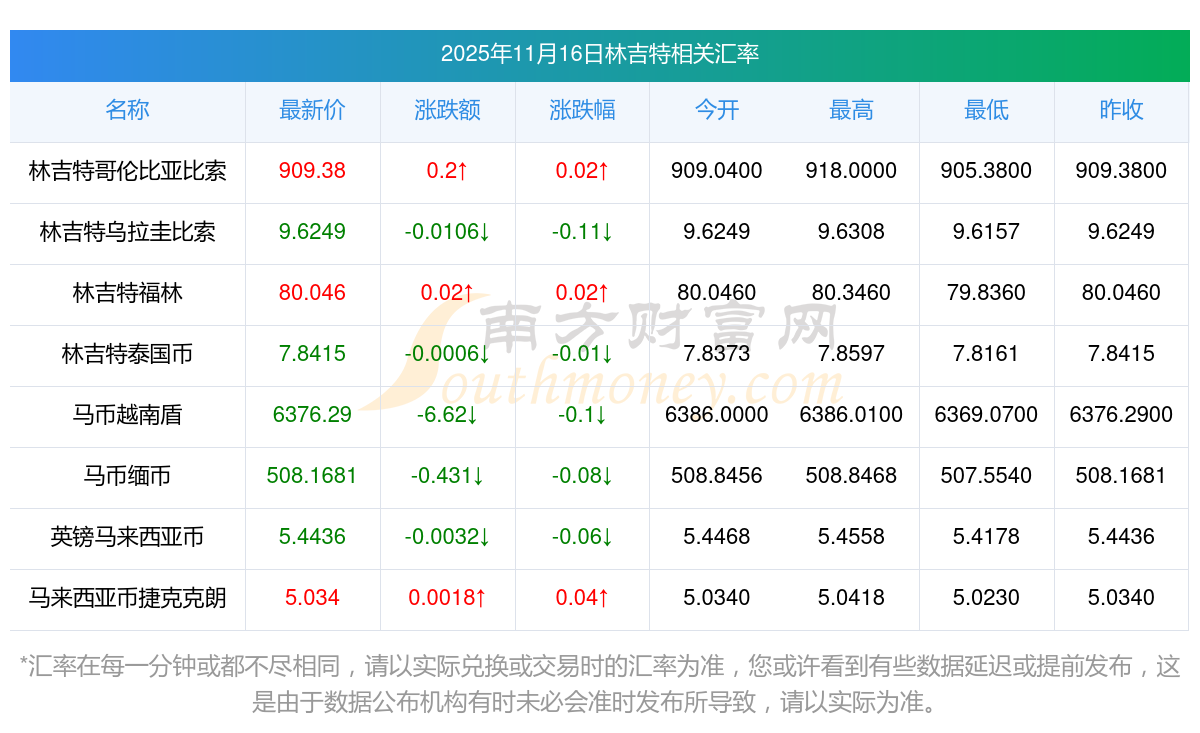Click change amount 0.0018↑
This screenshot has width=1200, height=733.
[447, 598]
